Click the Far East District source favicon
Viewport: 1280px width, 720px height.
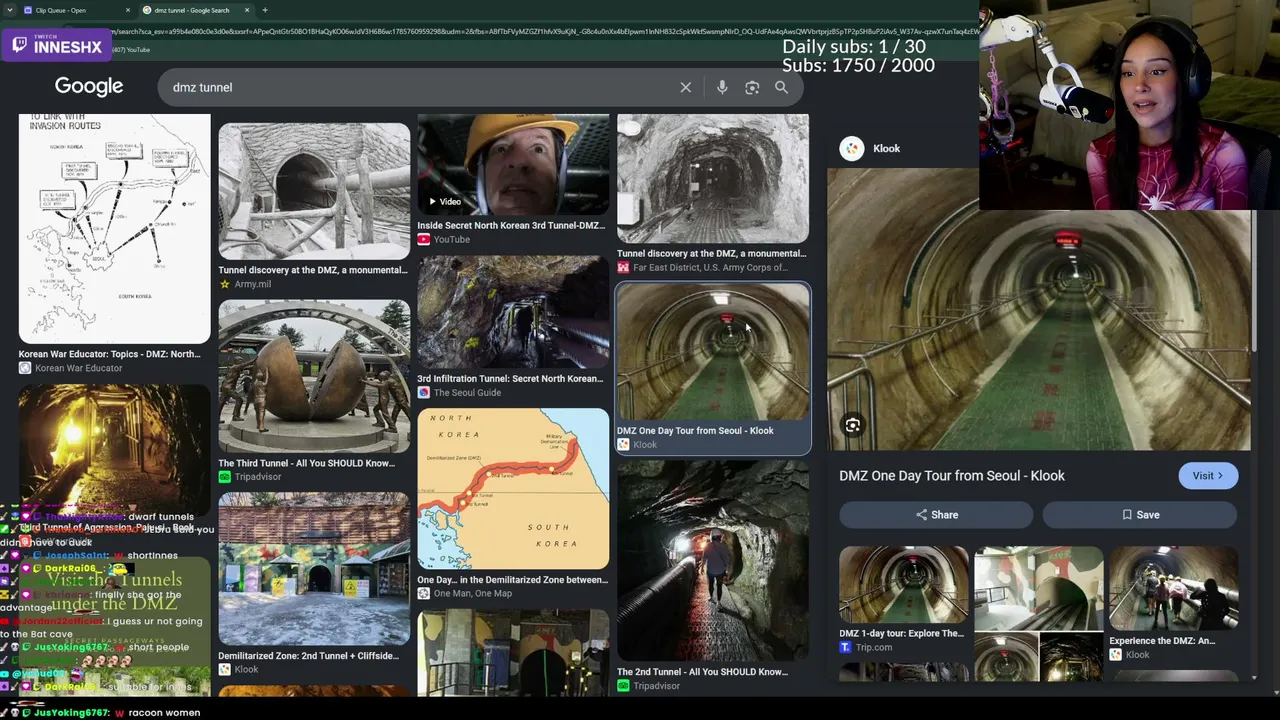coord(624,268)
